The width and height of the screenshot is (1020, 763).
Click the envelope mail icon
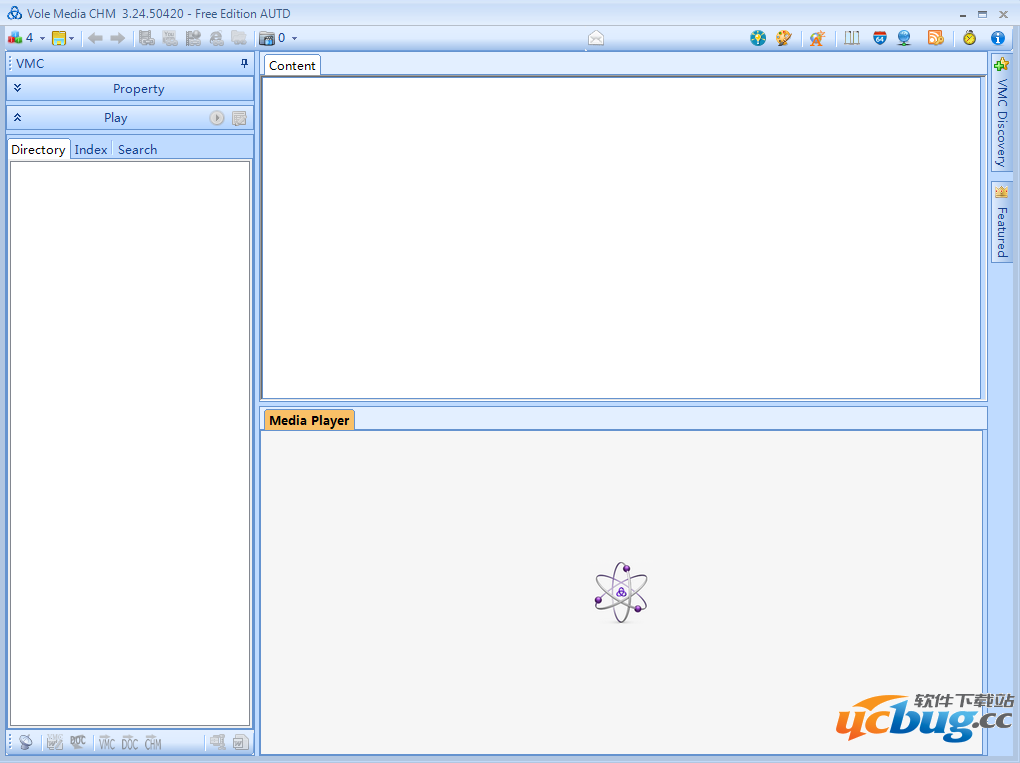click(x=596, y=38)
